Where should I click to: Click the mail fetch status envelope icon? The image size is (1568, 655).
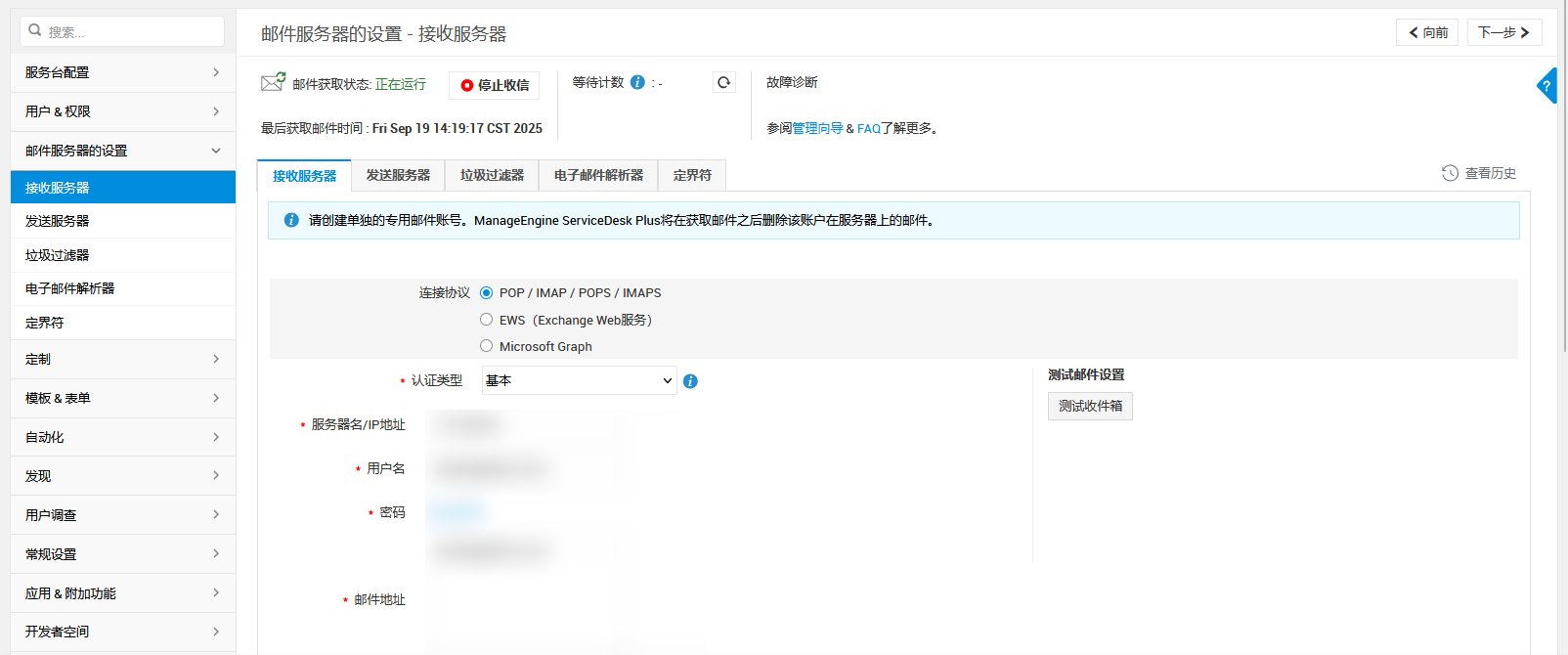click(x=273, y=83)
